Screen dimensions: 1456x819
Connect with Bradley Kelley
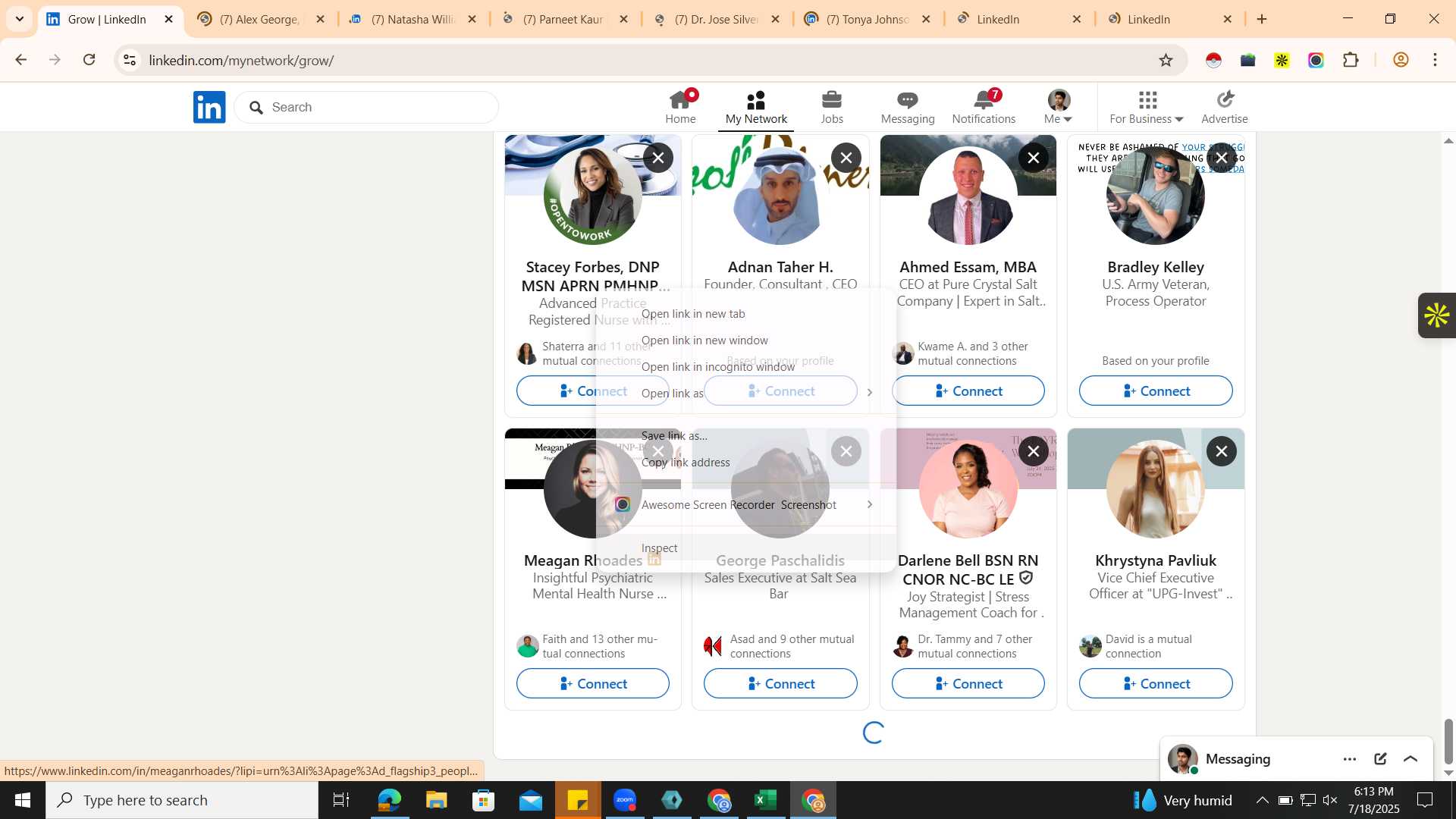(1156, 391)
